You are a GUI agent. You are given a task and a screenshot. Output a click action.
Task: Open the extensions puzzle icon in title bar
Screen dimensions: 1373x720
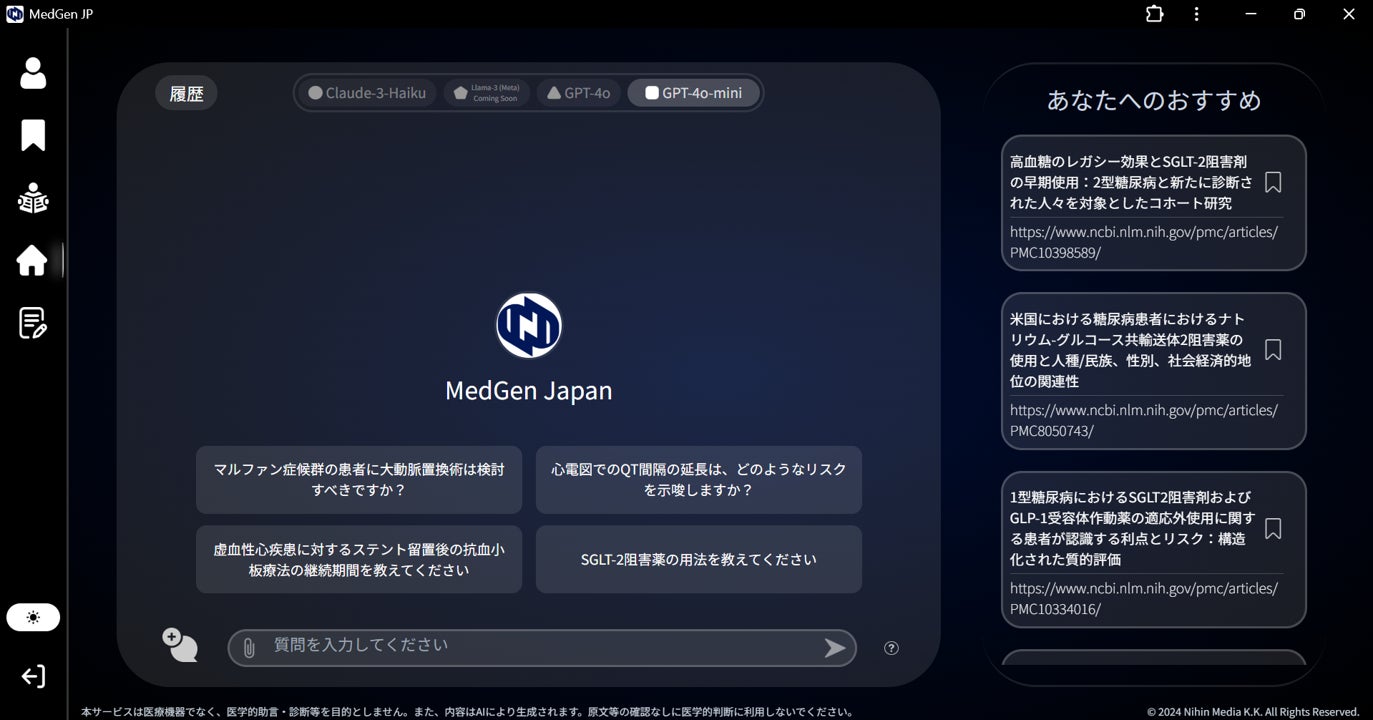1155,14
